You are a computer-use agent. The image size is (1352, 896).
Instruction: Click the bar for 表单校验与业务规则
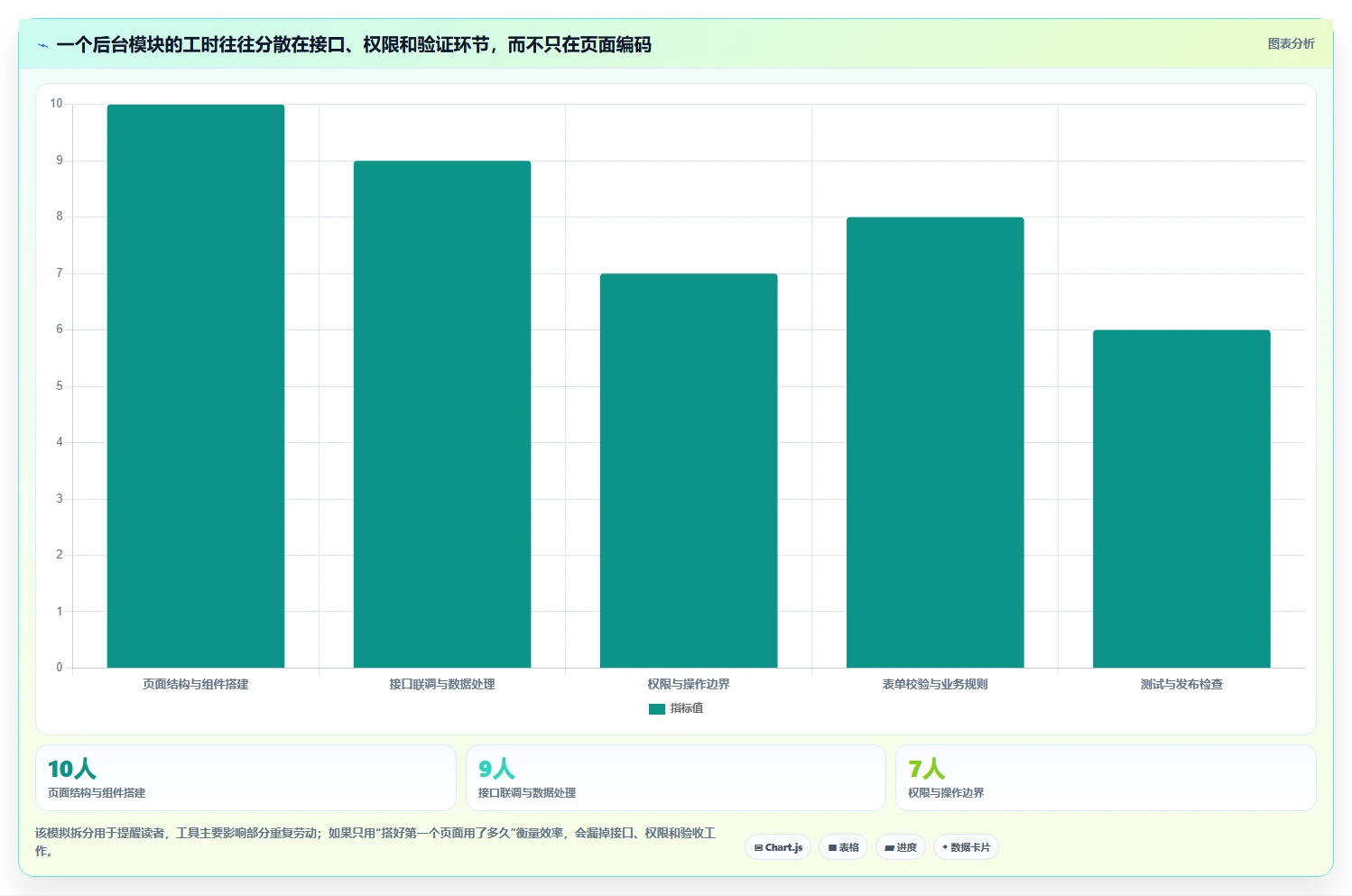[935, 442]
